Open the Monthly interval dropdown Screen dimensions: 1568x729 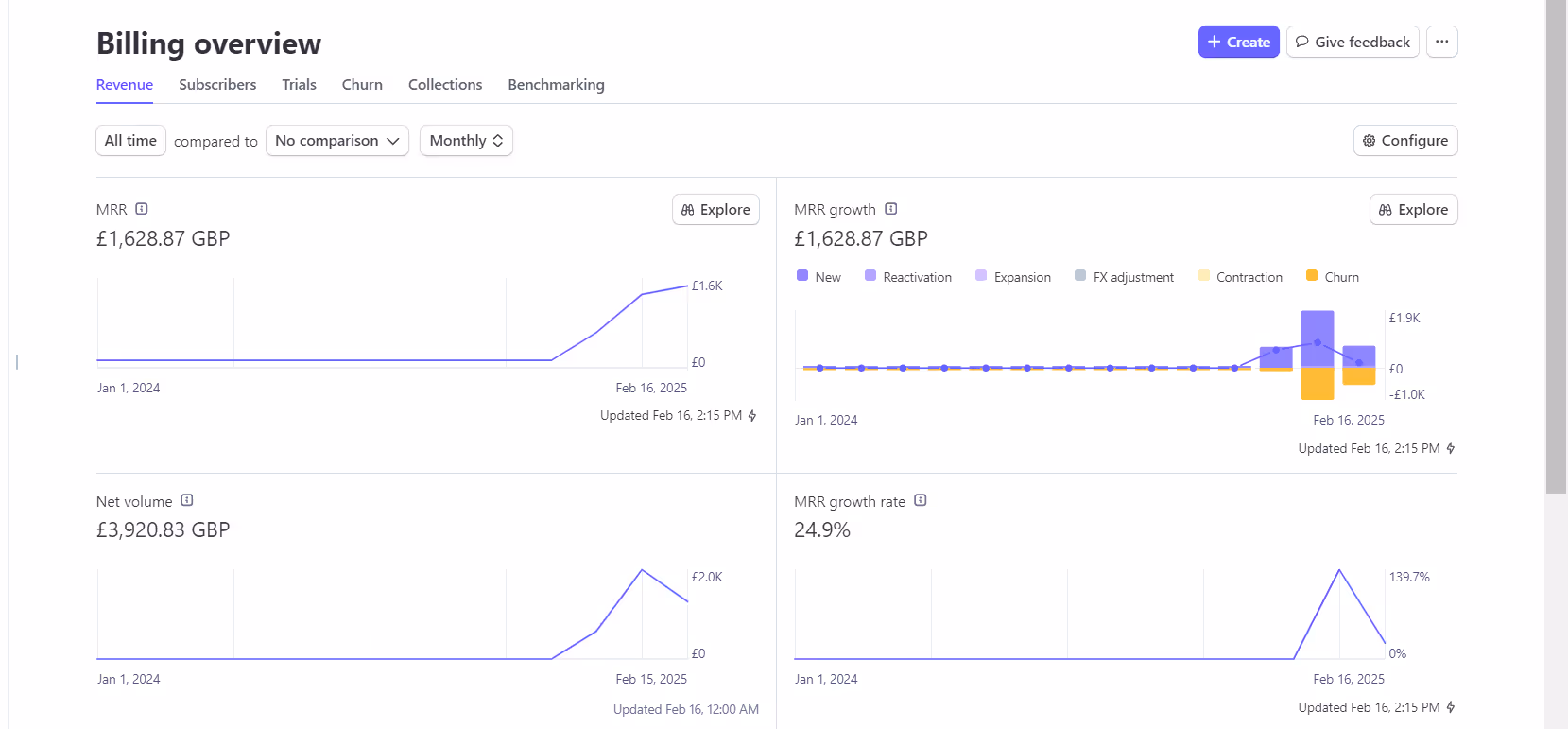pyautogui.click(x=466, y=141)
